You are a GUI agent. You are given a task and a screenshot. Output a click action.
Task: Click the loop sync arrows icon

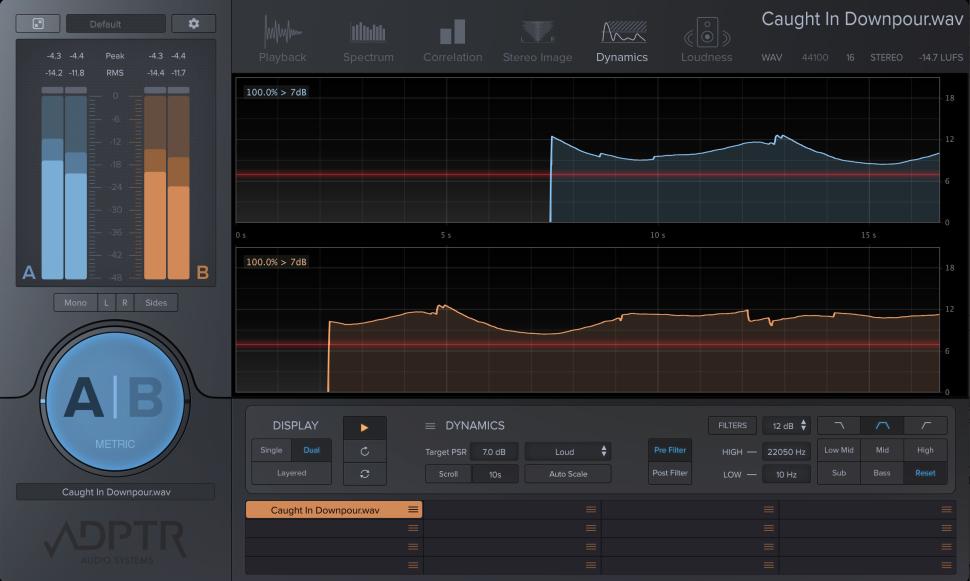pos(364,474)
